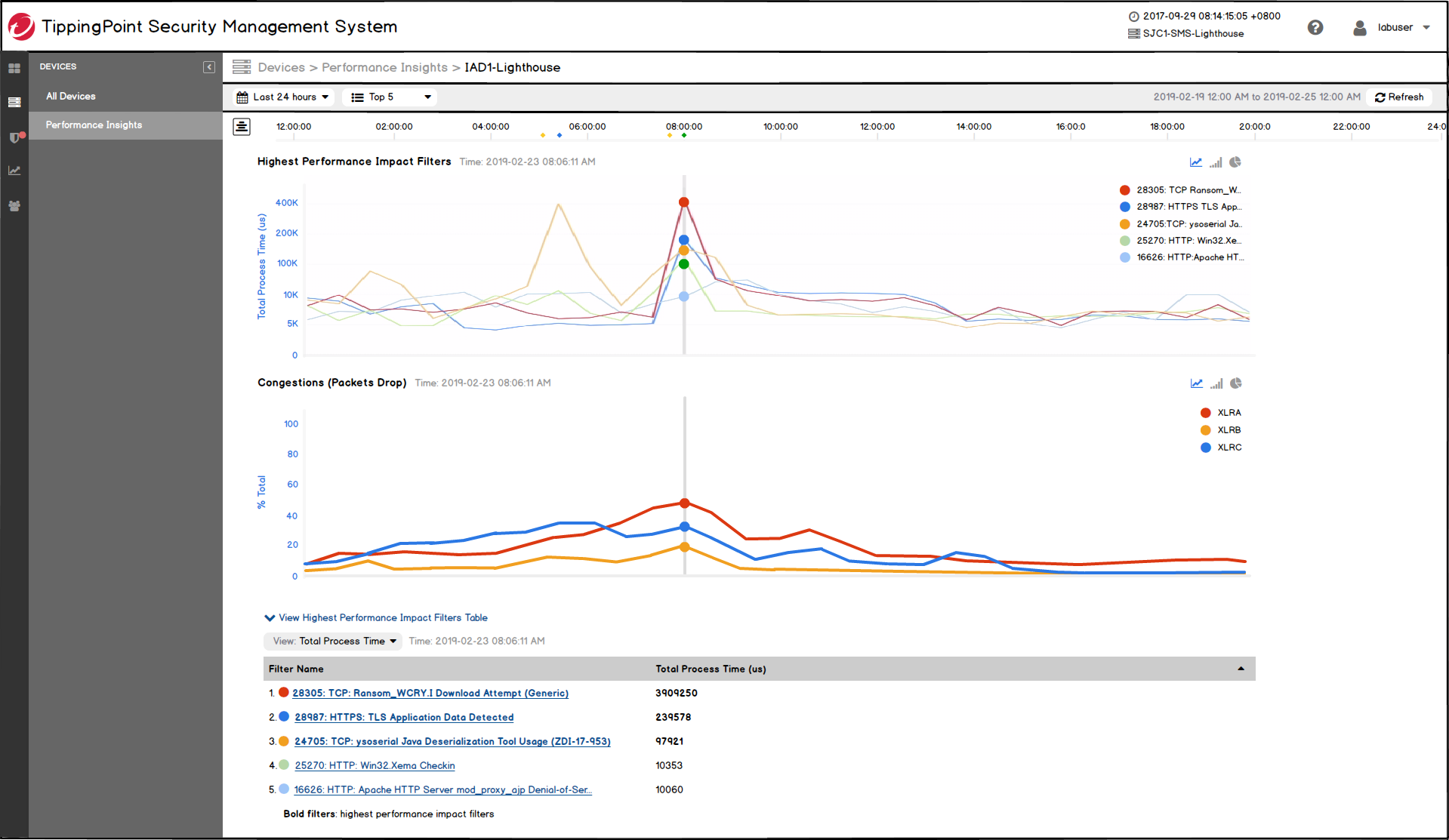This screenshot has height=840, width=1449.
Task: Switch Highest Performance Impact Filters to line chart
Action: point(1196,162)
